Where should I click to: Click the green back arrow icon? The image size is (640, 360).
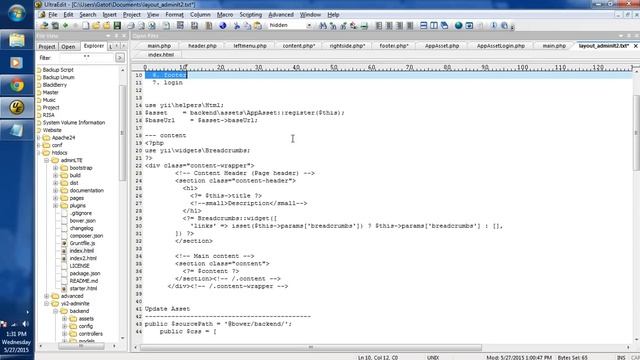65,26
